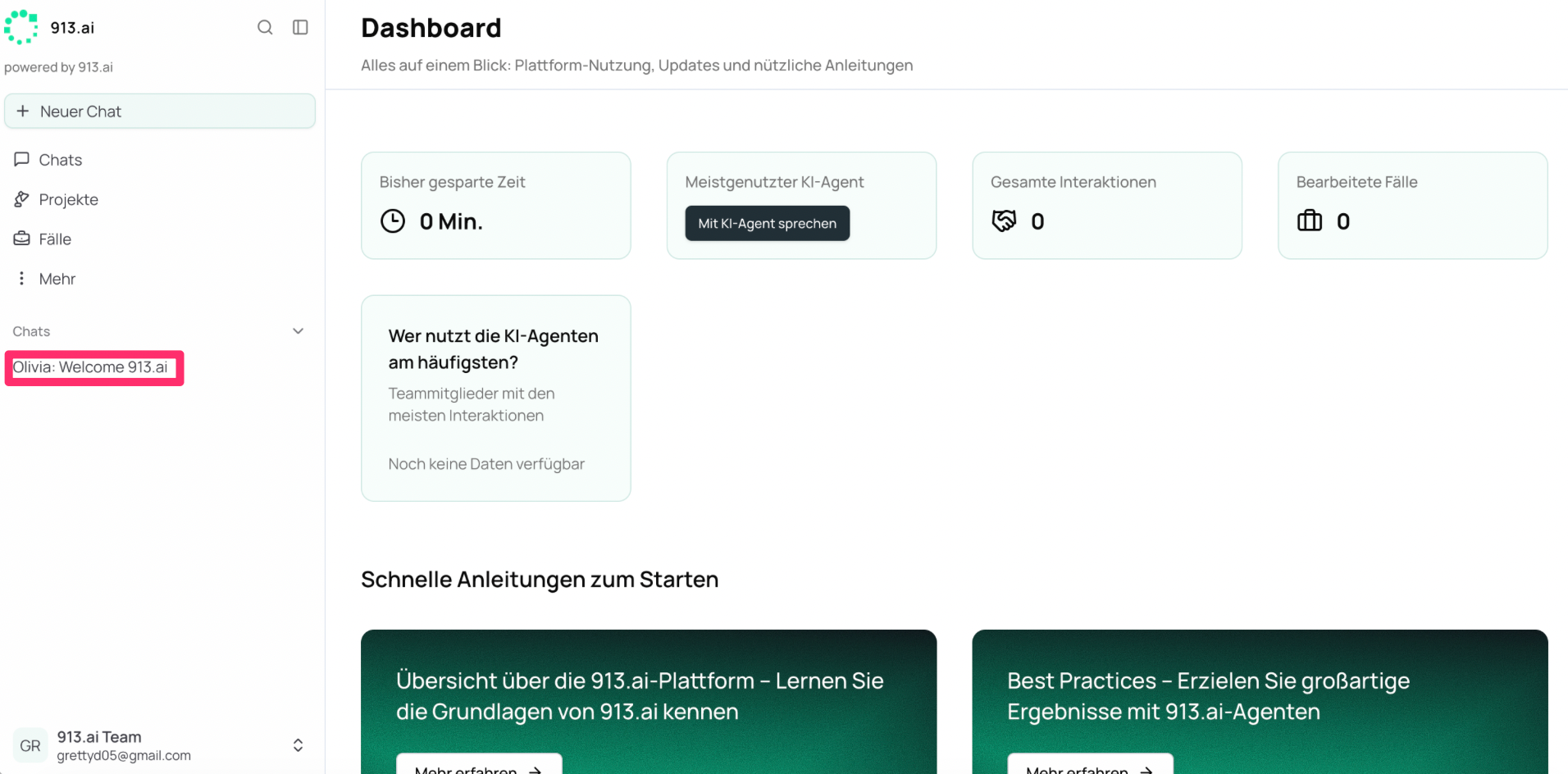This screenshot has width=1568, height=774.
Task: Click the Best Practices guide card
Action: click(x=1260, y=702)
